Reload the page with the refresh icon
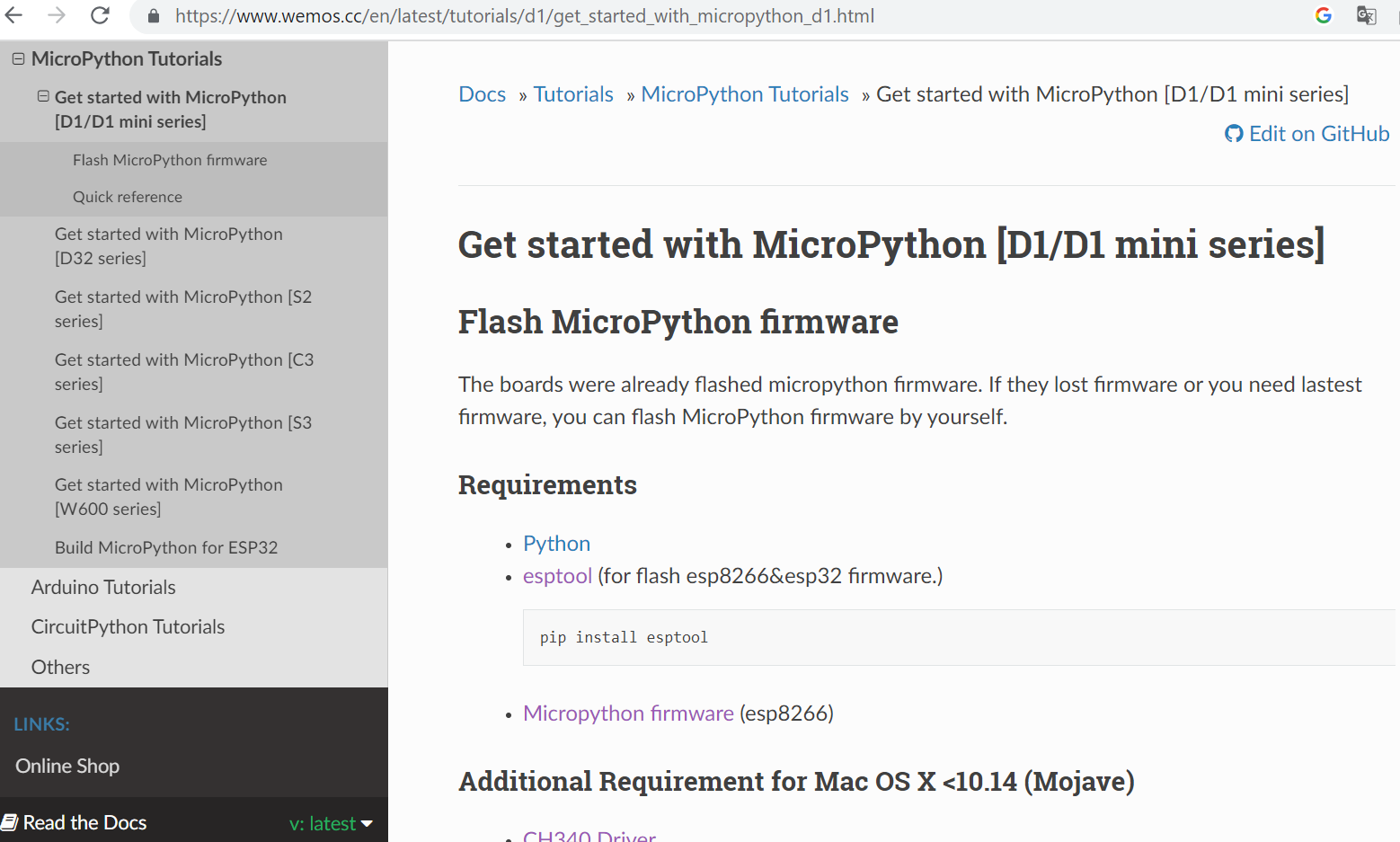1400x842 pixels. coord(100,15)
